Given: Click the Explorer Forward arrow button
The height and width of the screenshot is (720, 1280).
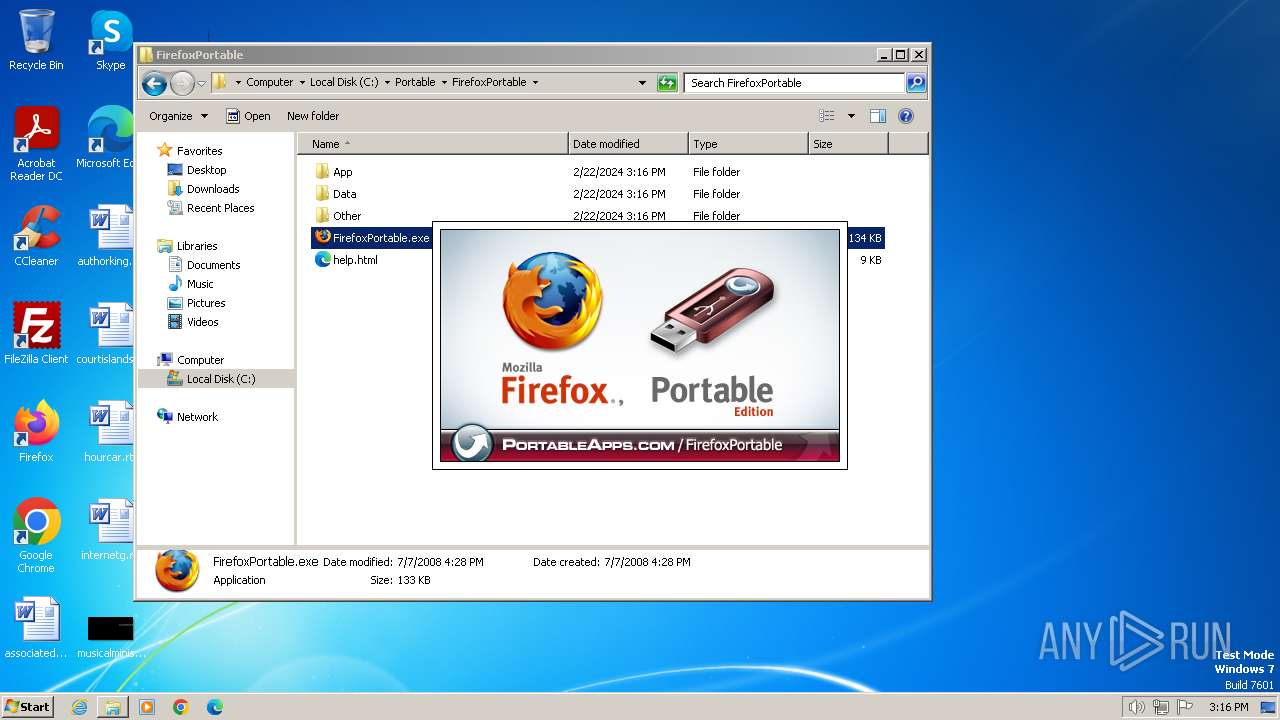Looking at the screenshot, I should (x=182, y=83).
